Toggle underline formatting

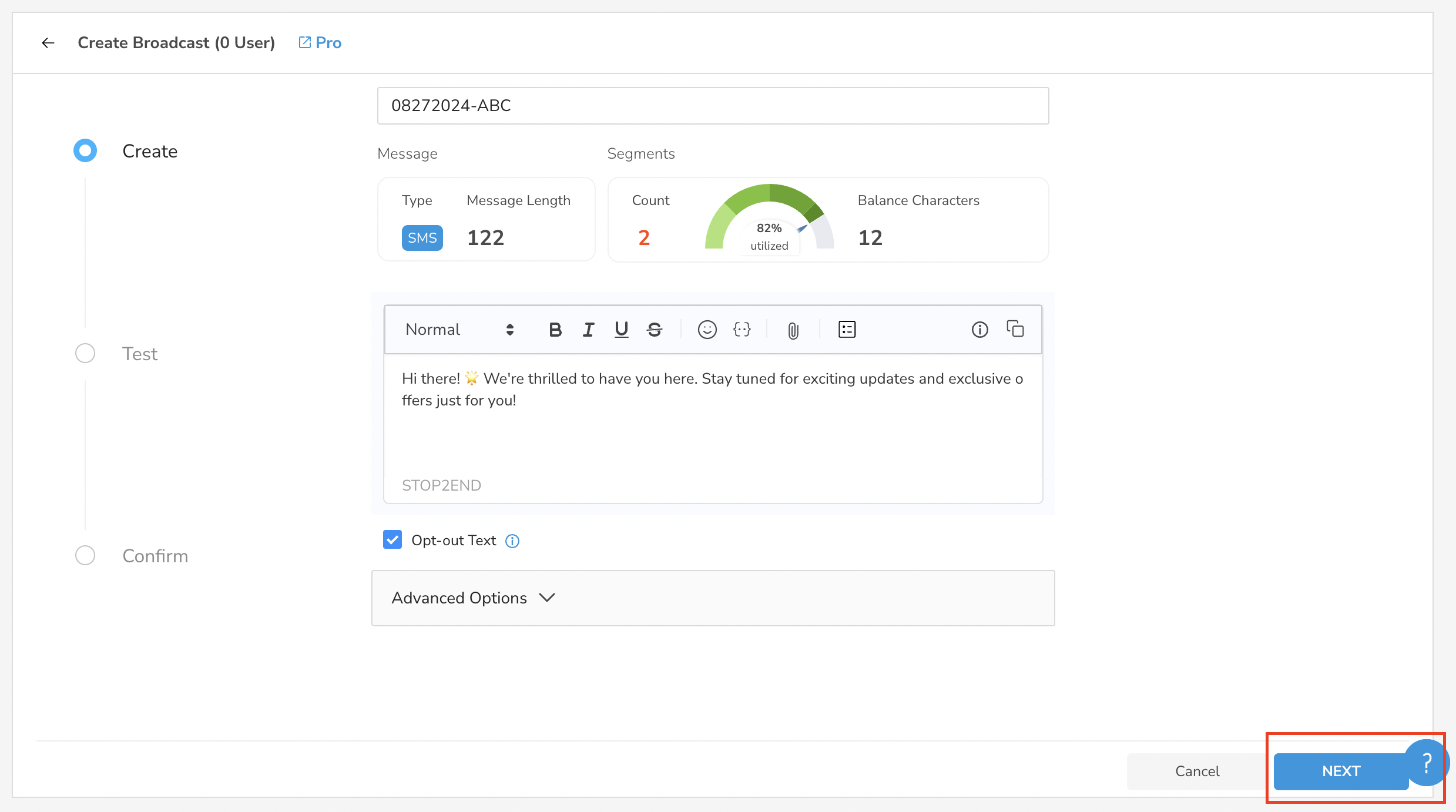click(x=621, y=330)
